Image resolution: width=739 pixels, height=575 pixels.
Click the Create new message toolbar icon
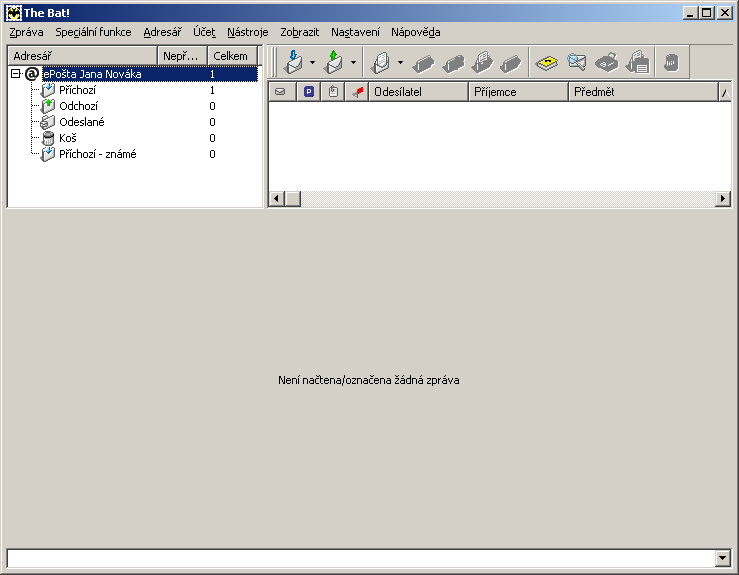(x=381, y=62)
